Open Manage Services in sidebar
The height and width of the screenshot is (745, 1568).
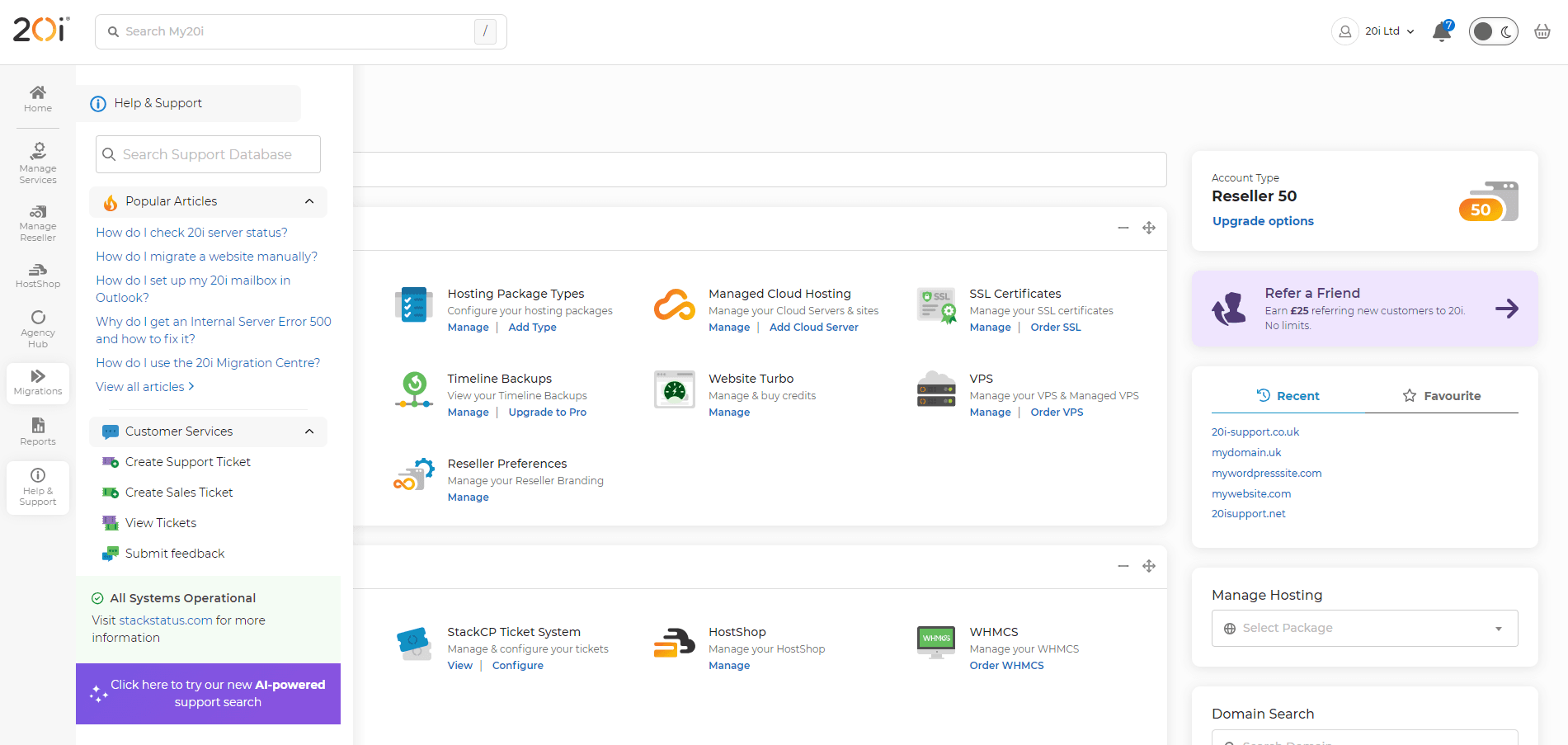tap(38, 163)
